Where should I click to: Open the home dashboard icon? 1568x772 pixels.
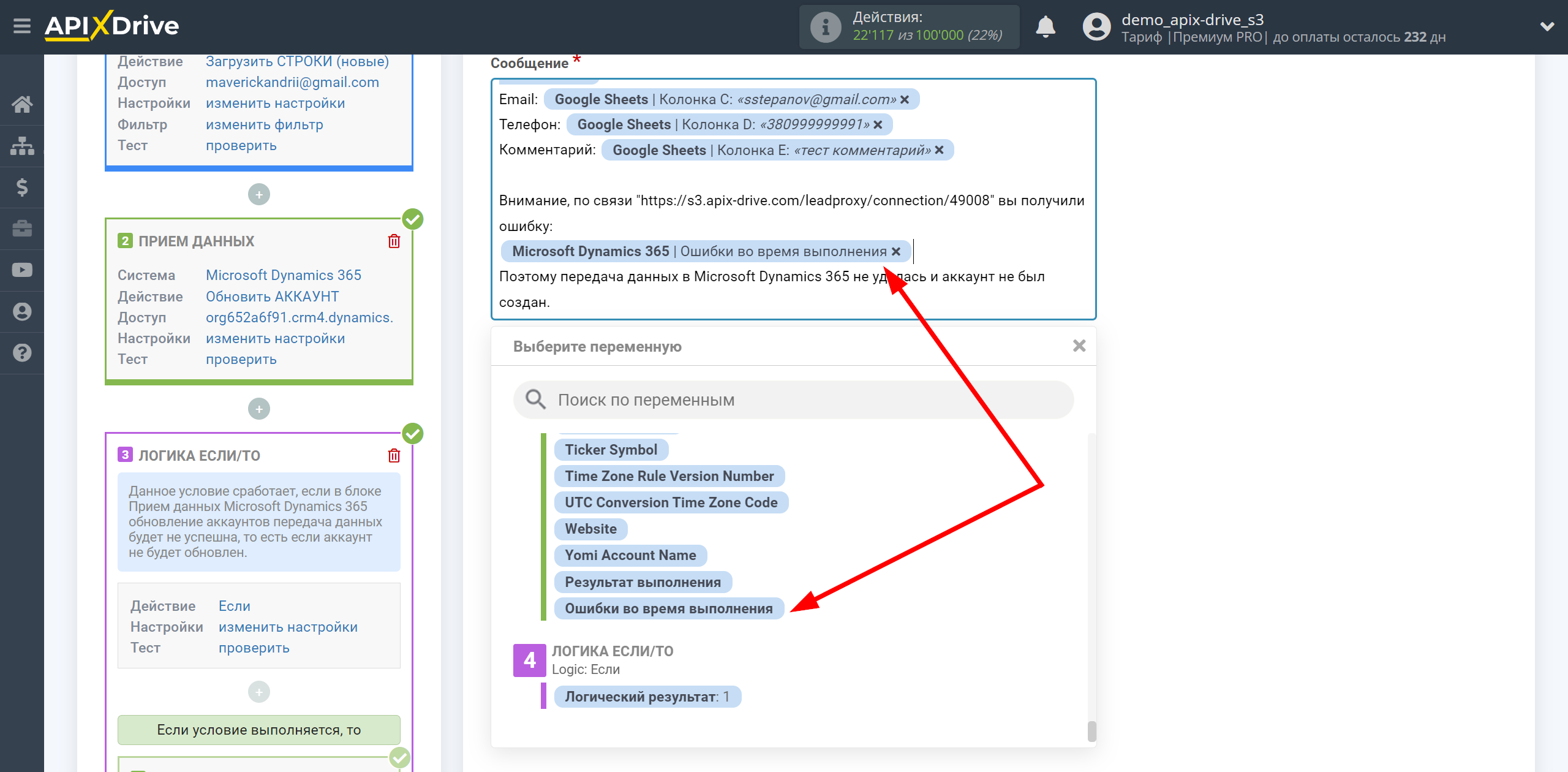click(22, 104)
